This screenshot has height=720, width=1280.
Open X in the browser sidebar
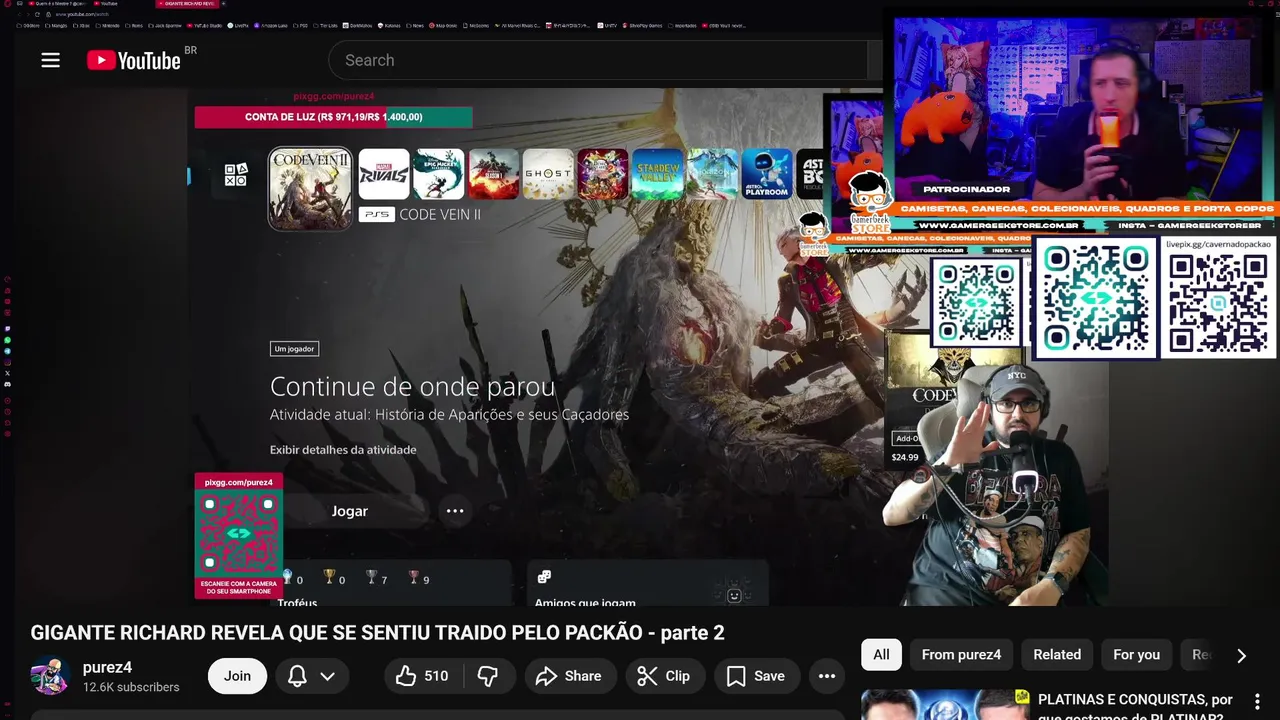click(x=7, y=373)
